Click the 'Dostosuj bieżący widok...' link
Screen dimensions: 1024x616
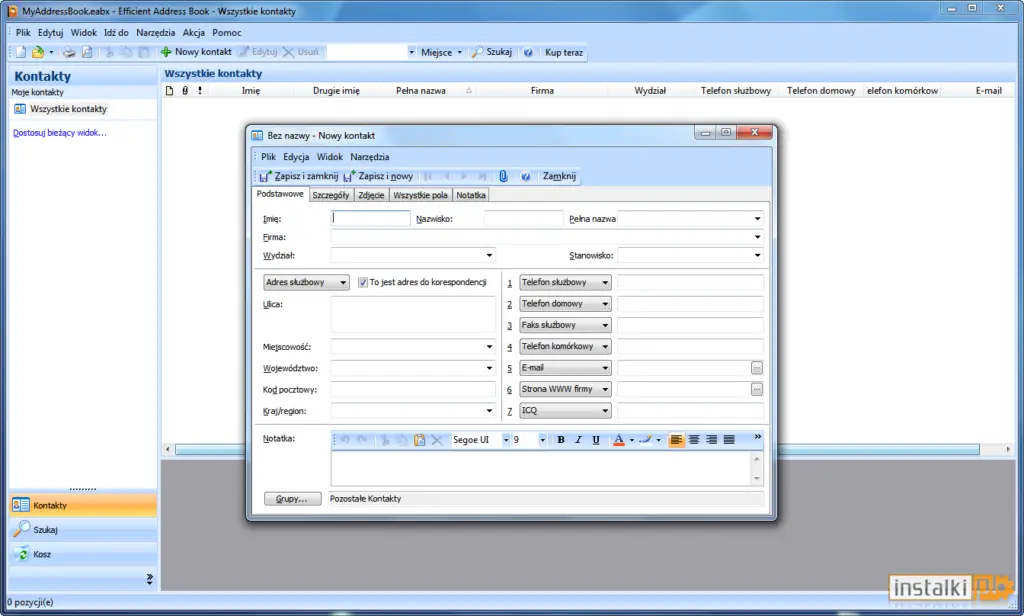point(60,133)
